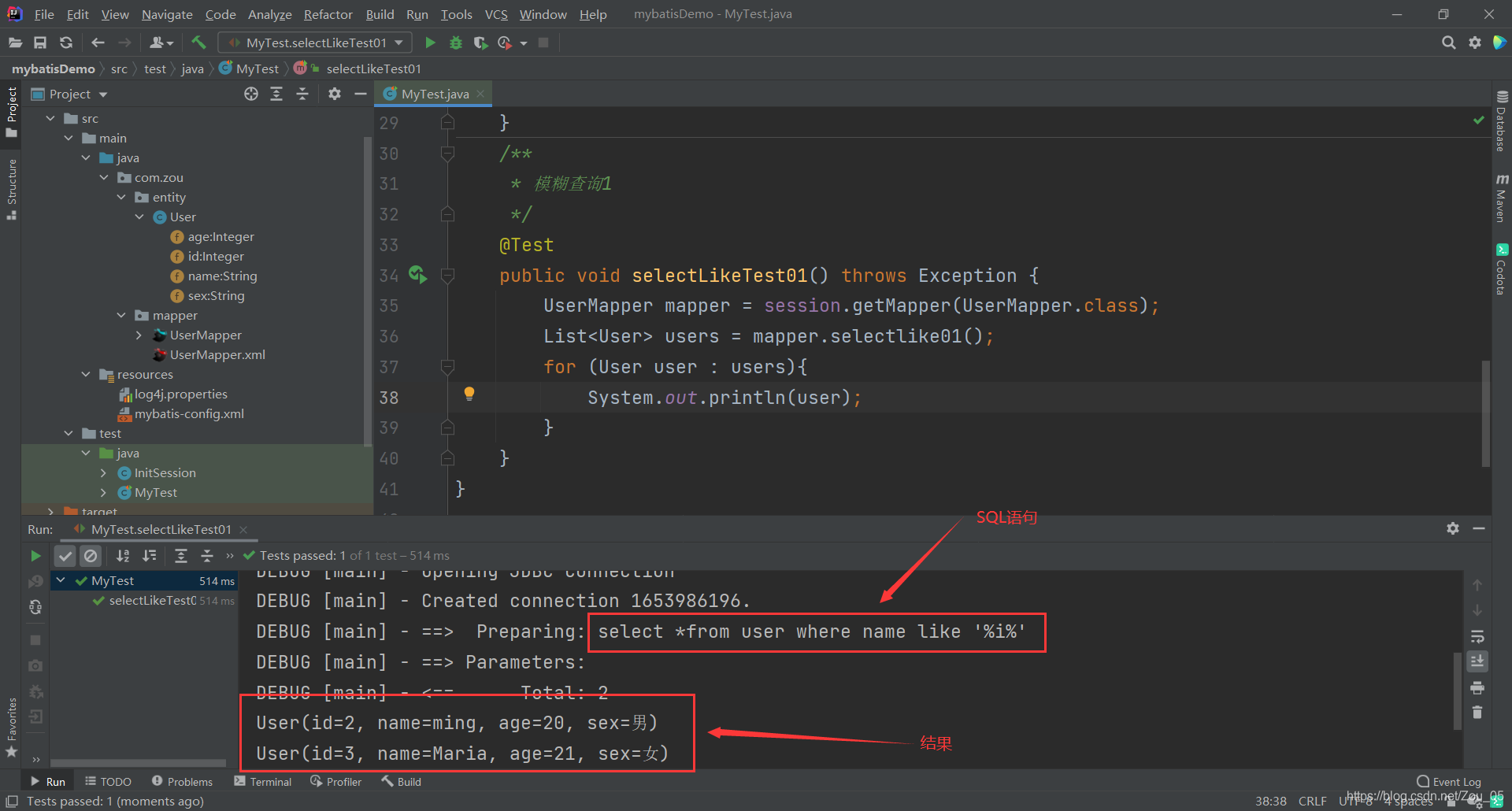Open the Navigate menu
This screenshot has height=811, width=1512.
coord(167,14)
